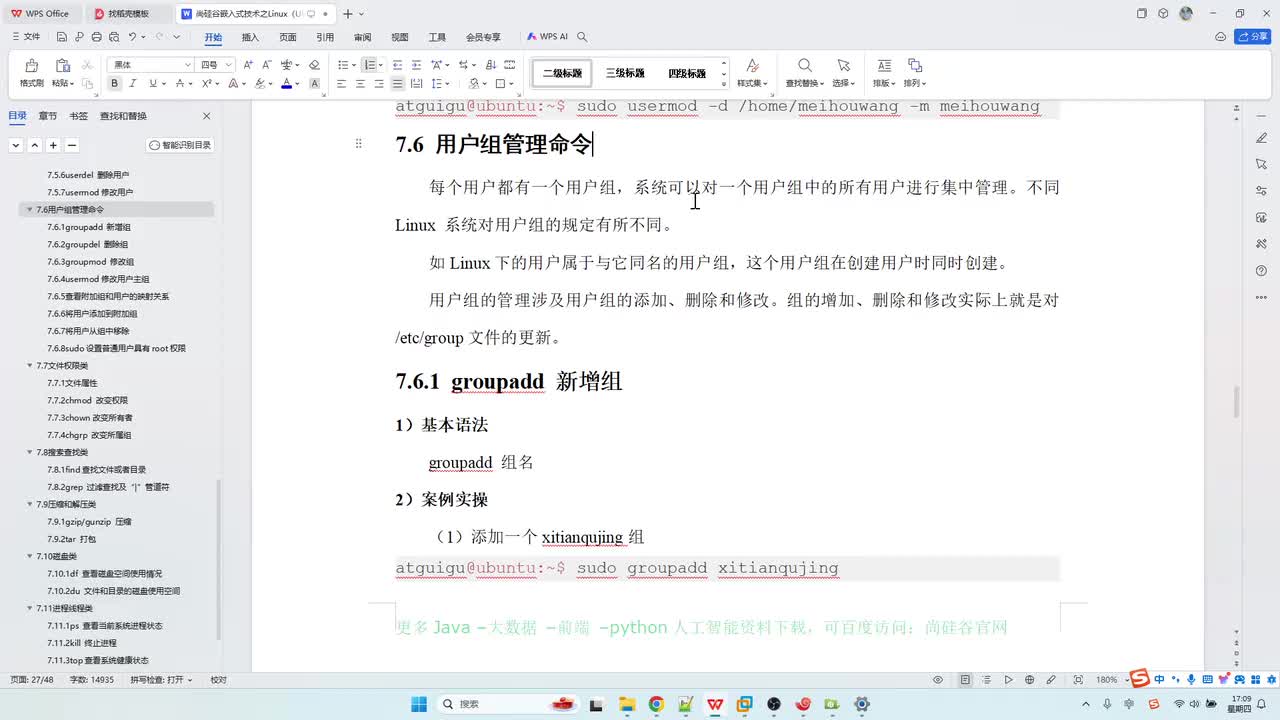Click the Print icon in quick toolbar
The width and height of the screenshot is (1280, 720).
(96, 37)
